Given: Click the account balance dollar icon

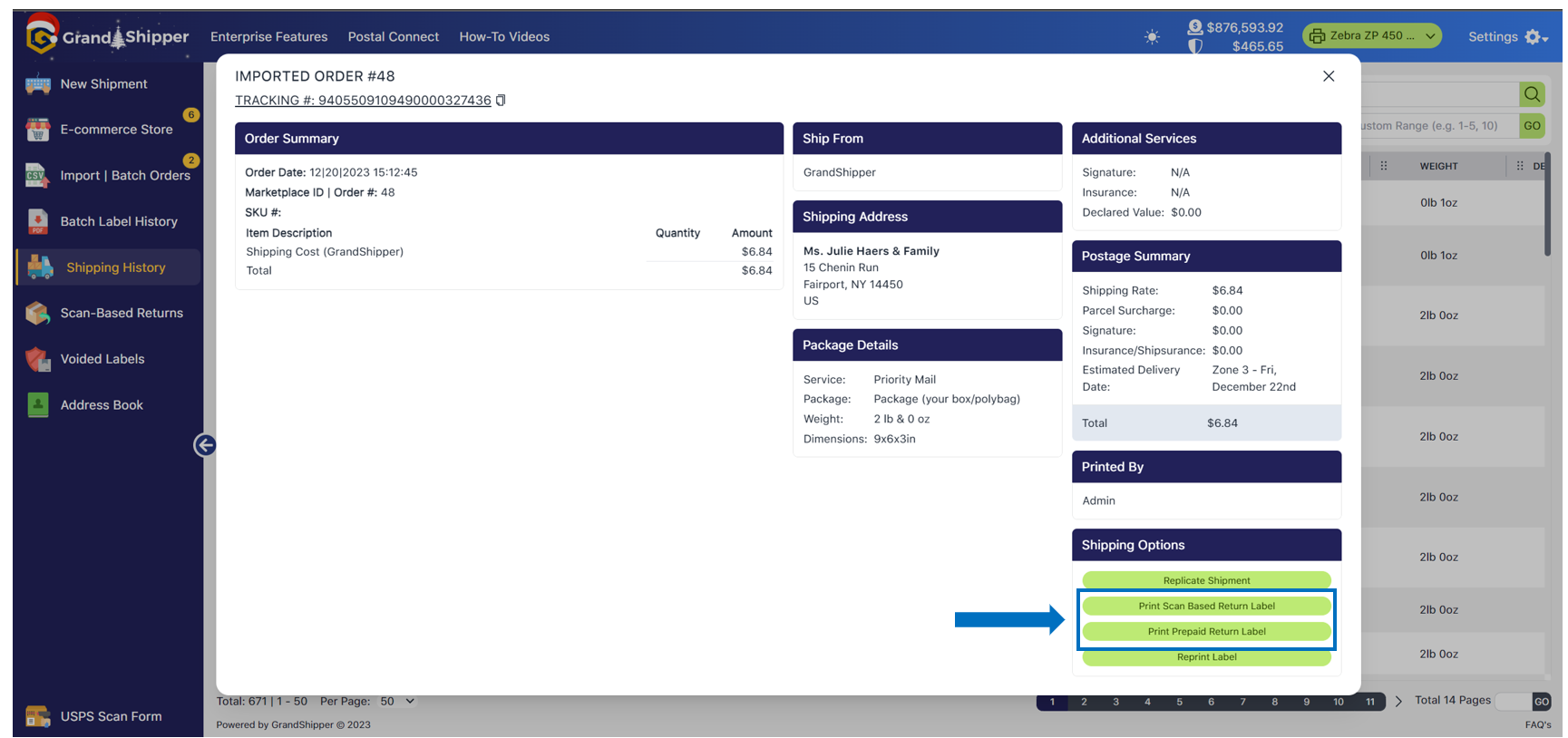Looking at the screenshot, I should coord(1195,27).
